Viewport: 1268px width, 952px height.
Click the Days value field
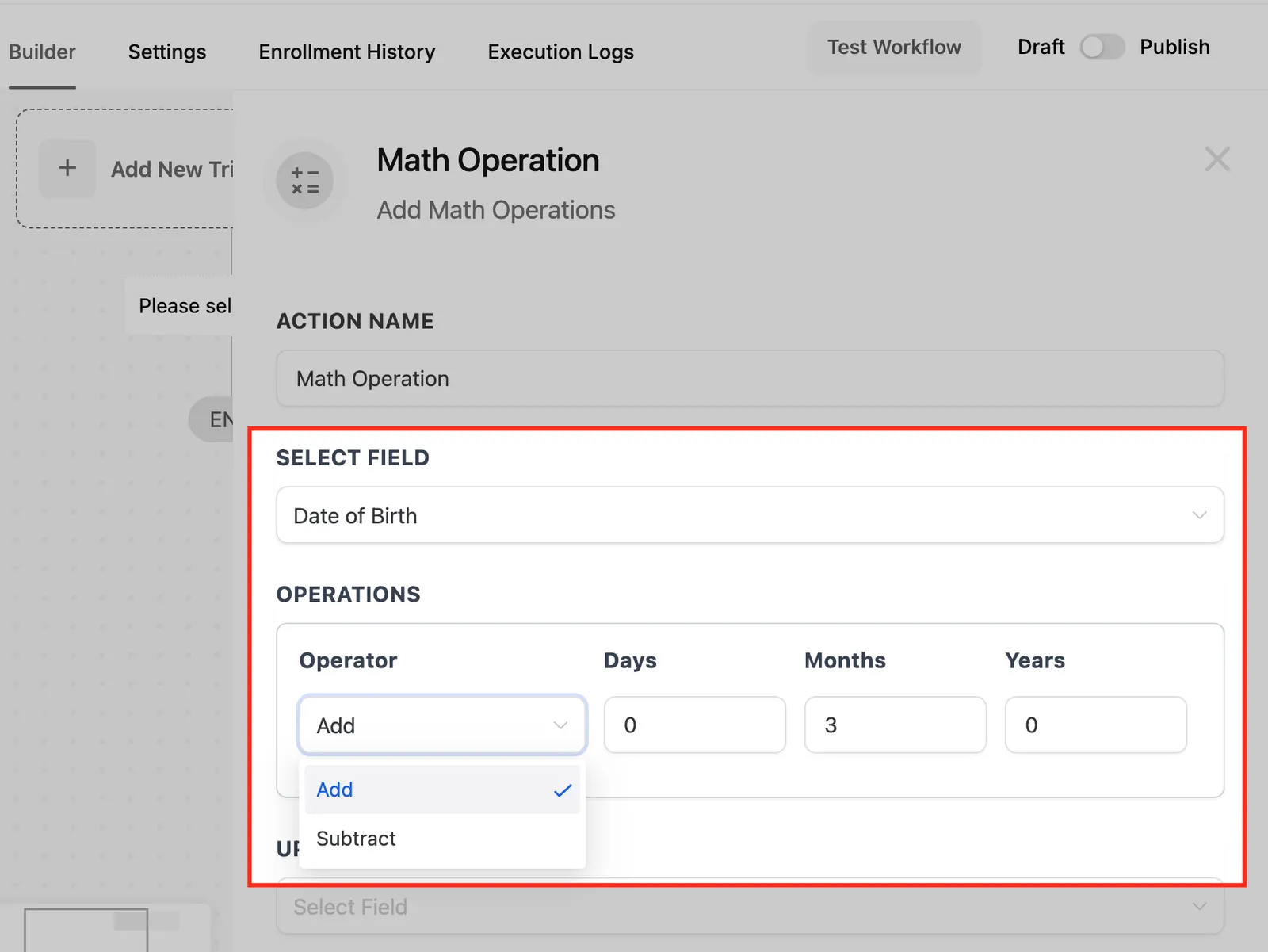(x=694, y=725)
